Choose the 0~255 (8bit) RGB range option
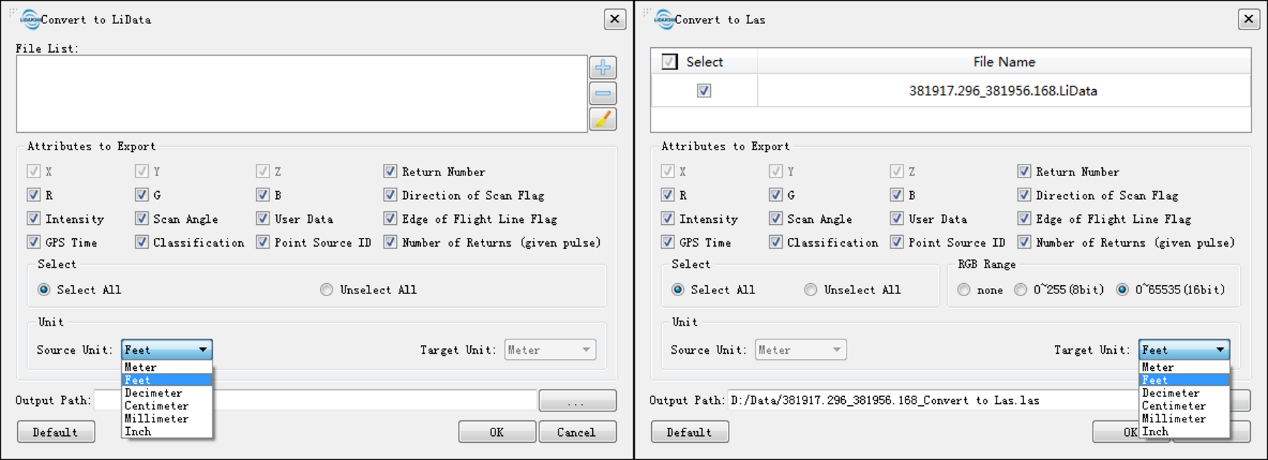This screenshot has width=1268, height=460. pos(1020,290)
